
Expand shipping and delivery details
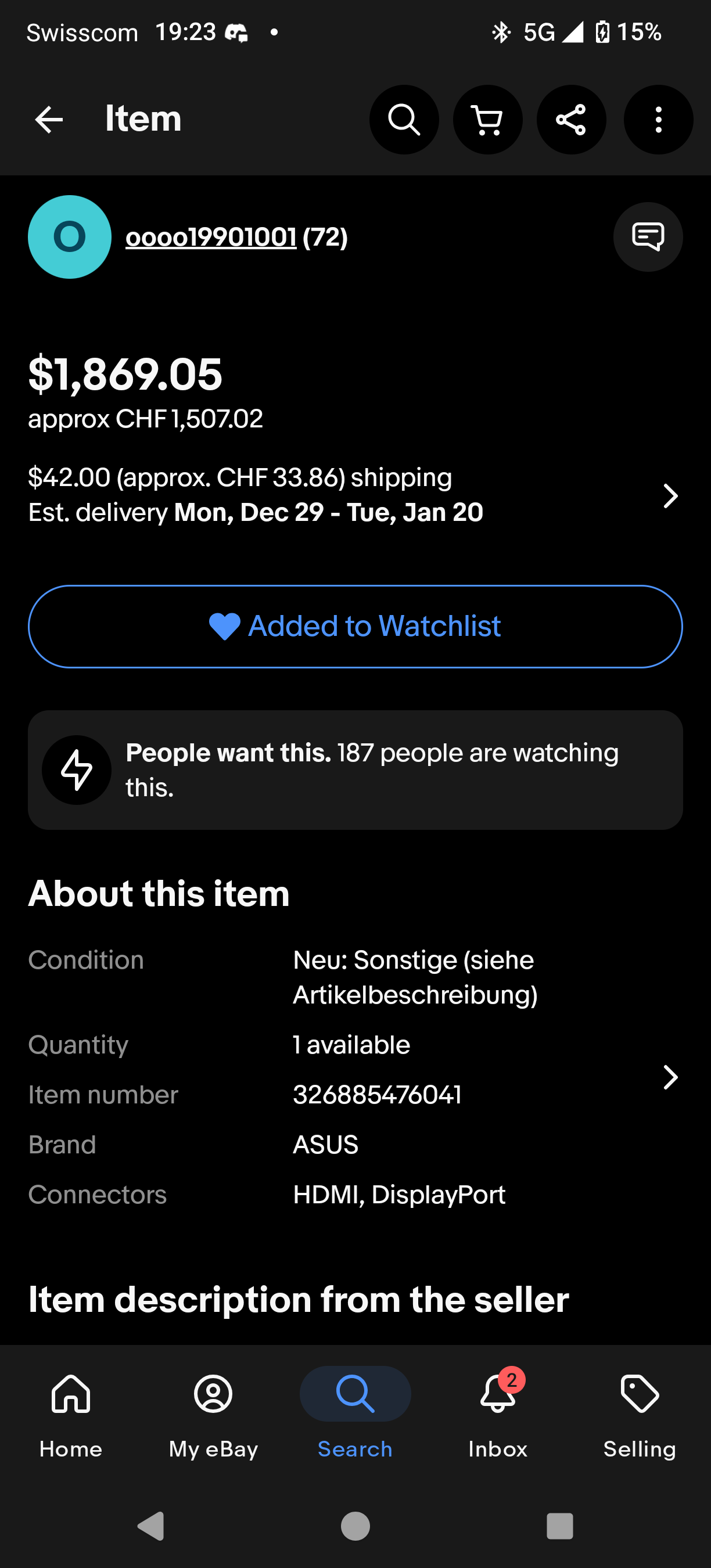670,495
